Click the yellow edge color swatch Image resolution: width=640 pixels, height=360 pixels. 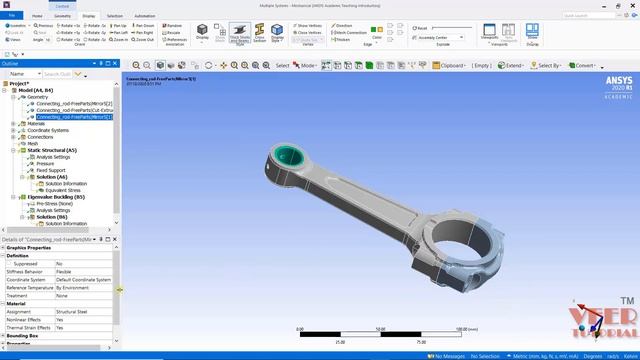[380, 29]
